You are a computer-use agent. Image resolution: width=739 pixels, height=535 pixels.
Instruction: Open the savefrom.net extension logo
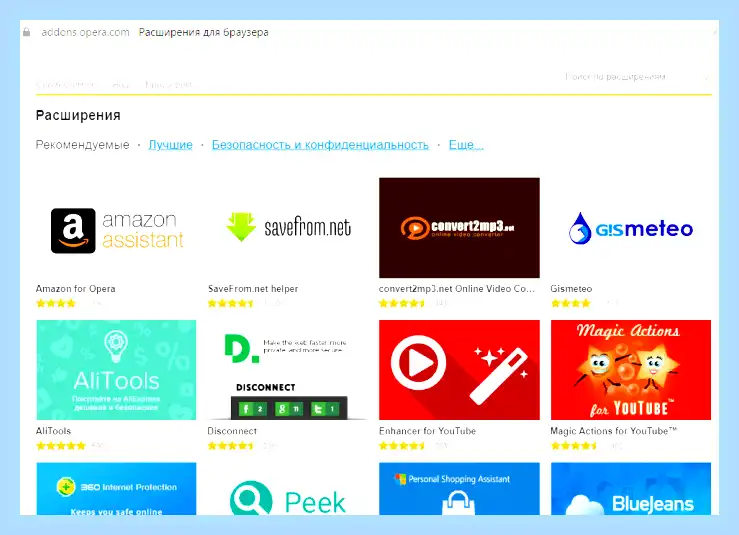[x=288, y=228]
